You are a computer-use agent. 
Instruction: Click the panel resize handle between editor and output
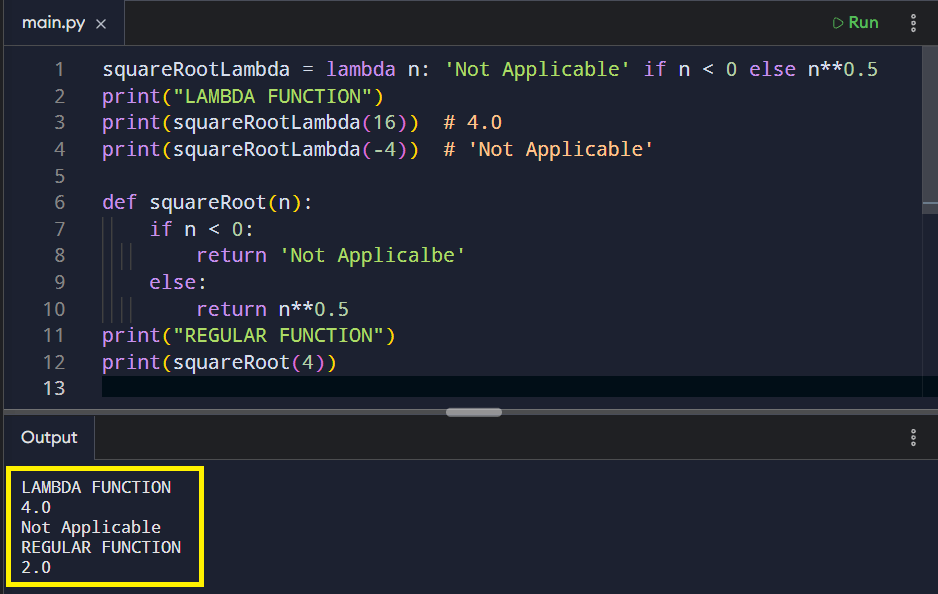point(473,412)
